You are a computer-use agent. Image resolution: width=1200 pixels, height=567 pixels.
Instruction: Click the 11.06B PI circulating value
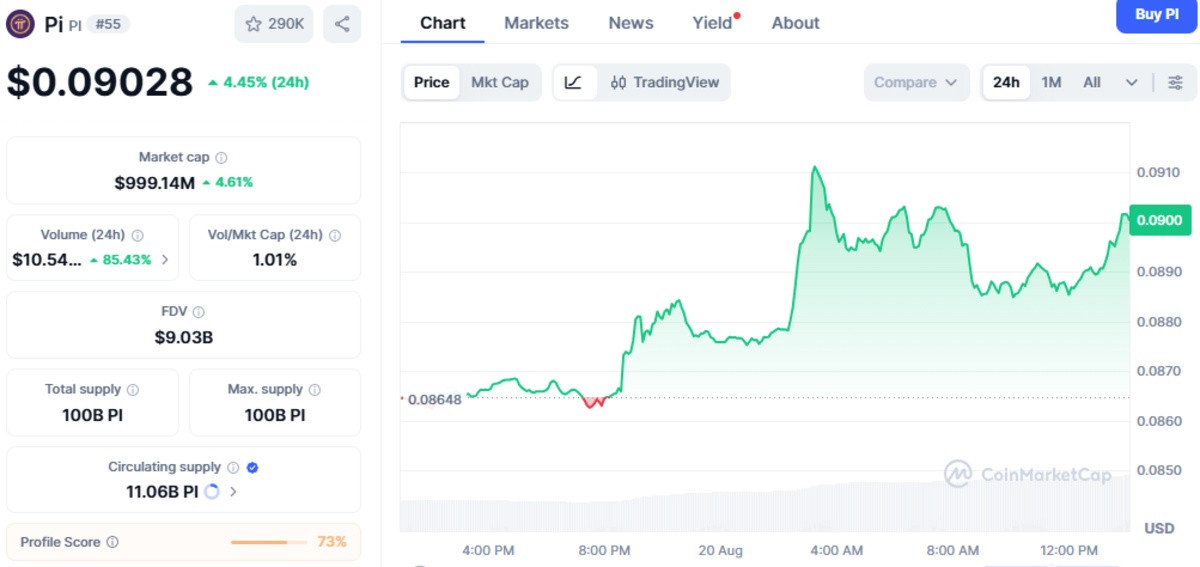(x=162, y=492)
